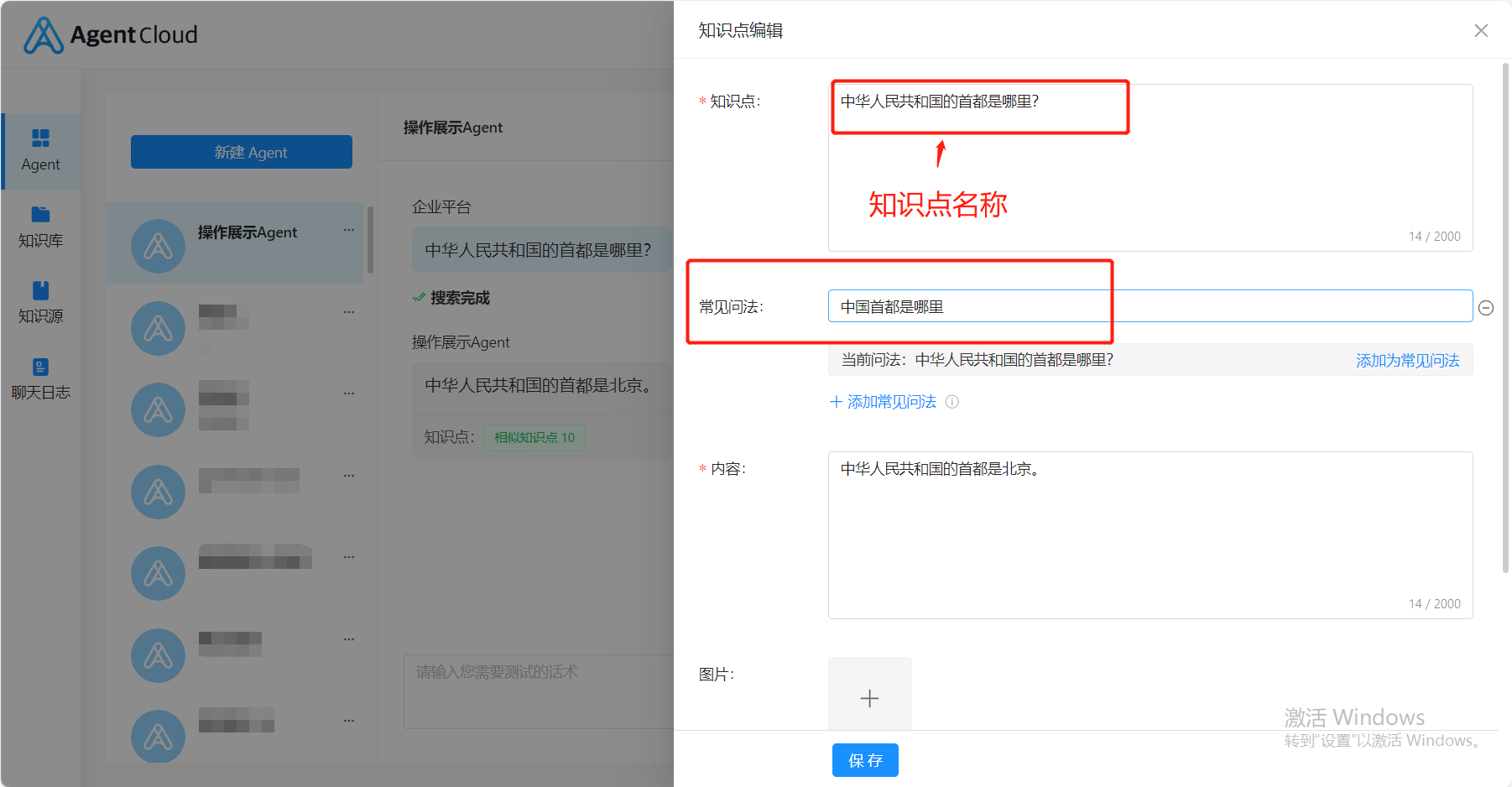This screenshot has width=1512, height=787.
Task: Focus the test phrase input box
Action: pyautogui.click(x=539, y=691)
